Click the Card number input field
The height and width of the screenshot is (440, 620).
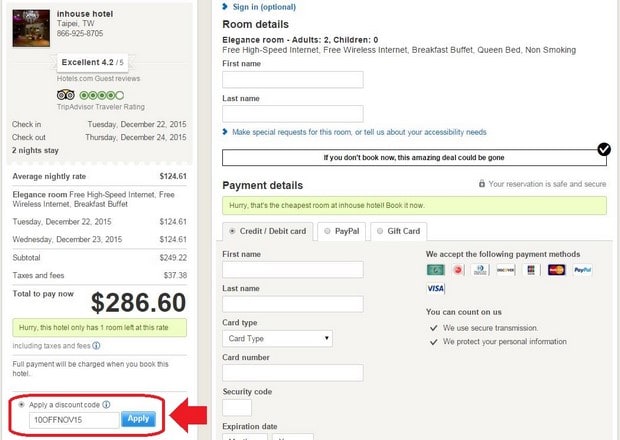292,373
